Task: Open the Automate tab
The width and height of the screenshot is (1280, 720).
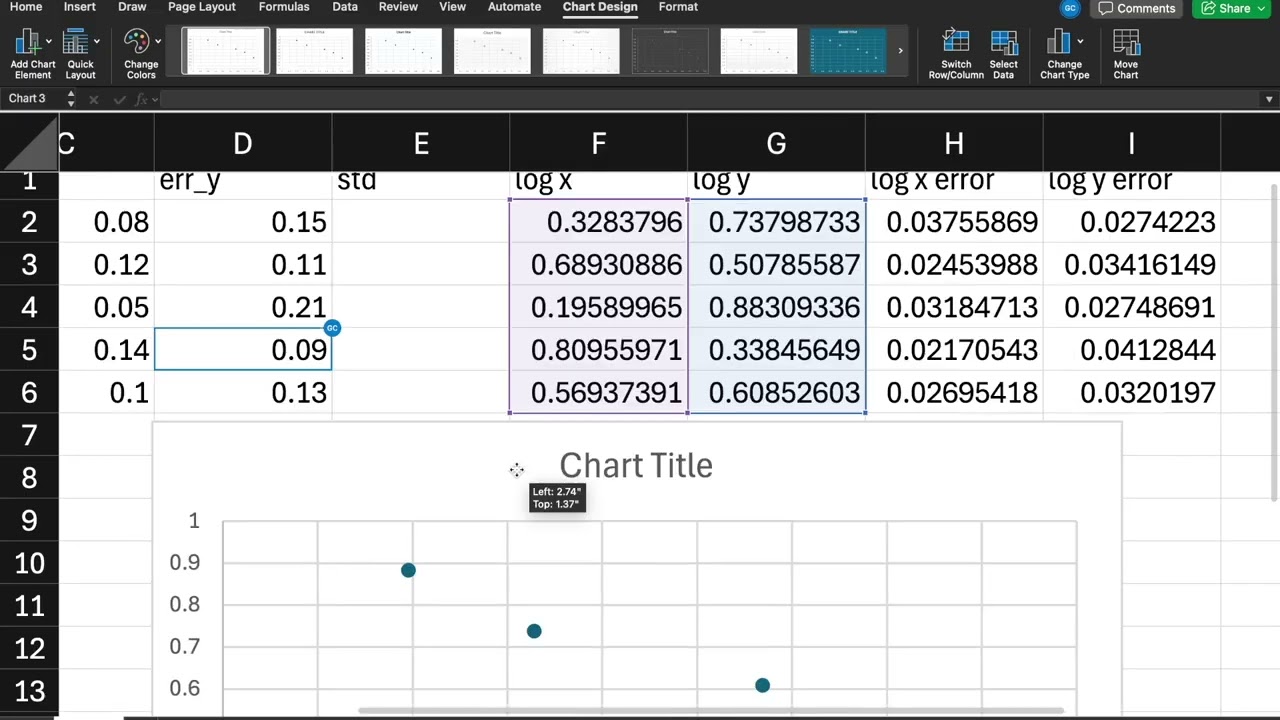Action: tap(514, 7)
